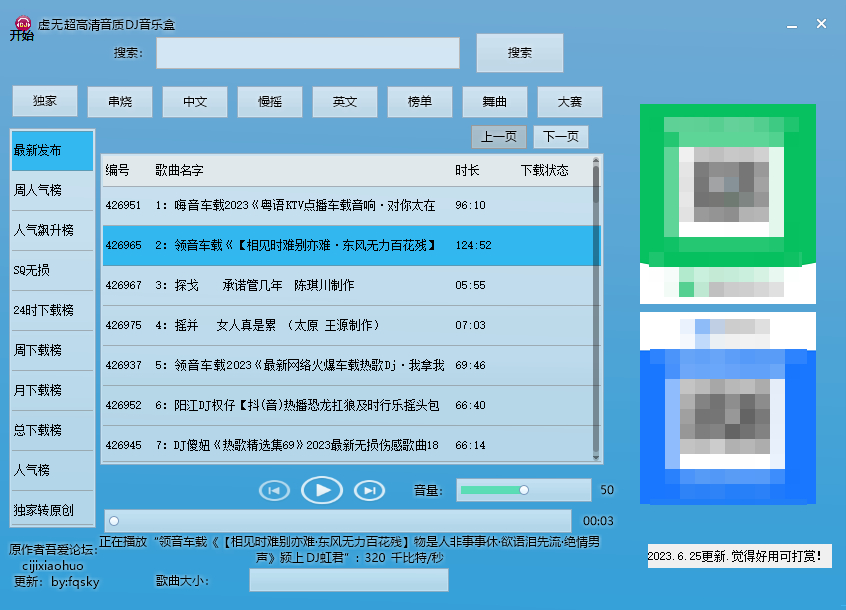Open the 慢摇 category
This screenshot has width=846, height=610.
(x=270, y=101)
